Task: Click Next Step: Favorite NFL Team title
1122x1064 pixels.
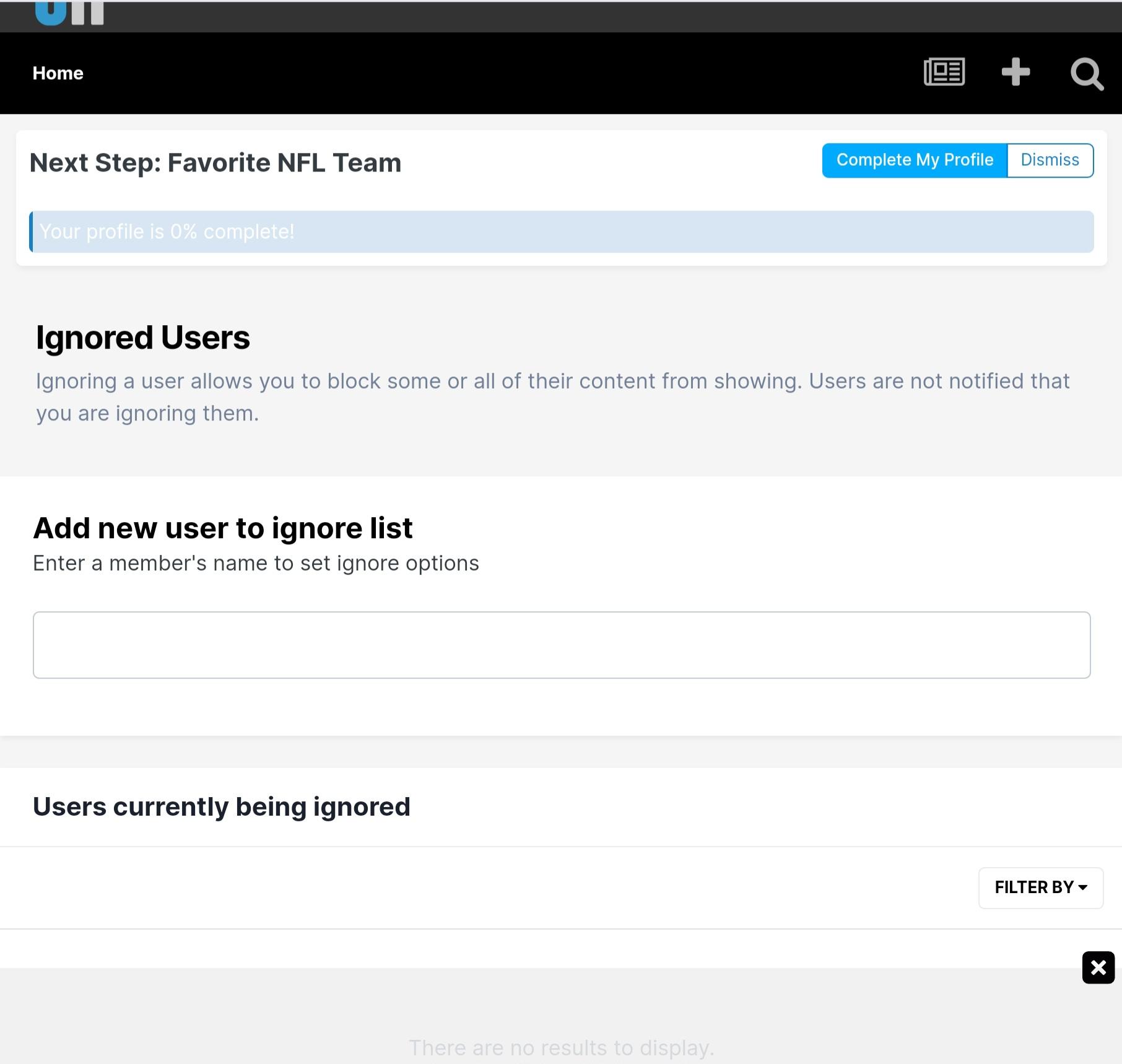Action: point(215,163)
